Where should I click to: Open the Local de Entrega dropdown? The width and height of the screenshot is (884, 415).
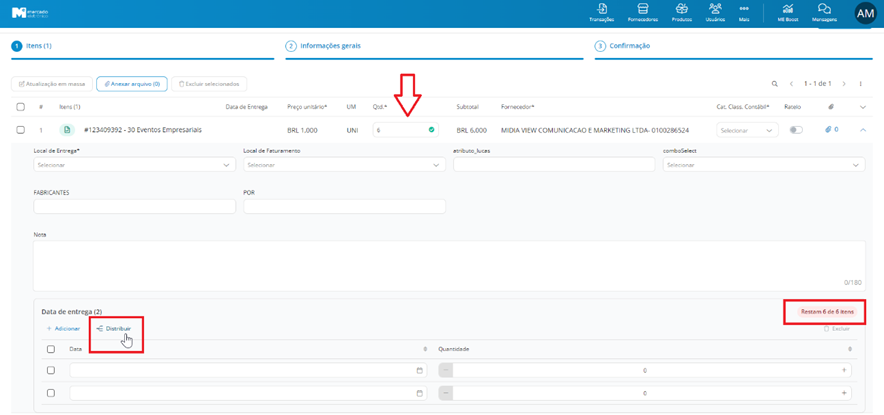coord(135,165)
